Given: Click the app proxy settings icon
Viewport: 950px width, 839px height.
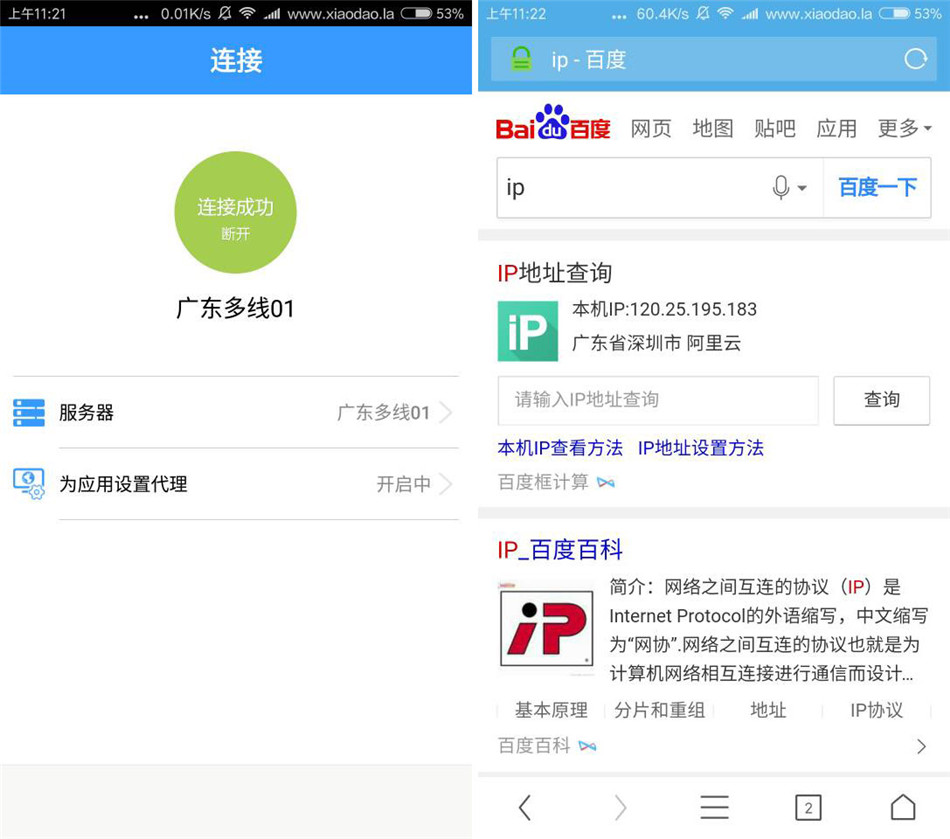Looking at the screenshot, I should [x=28, y=483].
